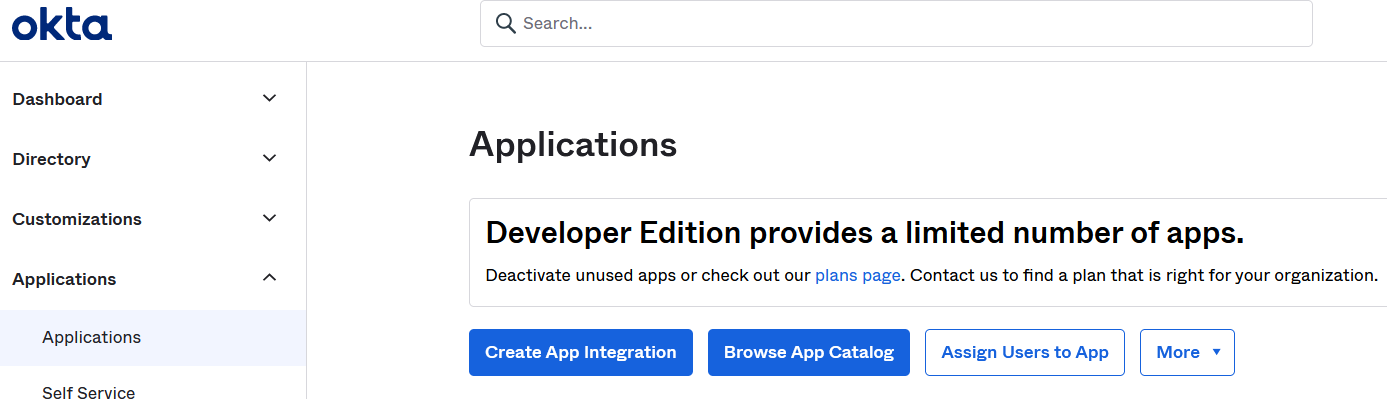Image resolution: width=1387 pixels, height=399 pixels.
Task: Focus the Search input field
Action: tap(896, 23)
